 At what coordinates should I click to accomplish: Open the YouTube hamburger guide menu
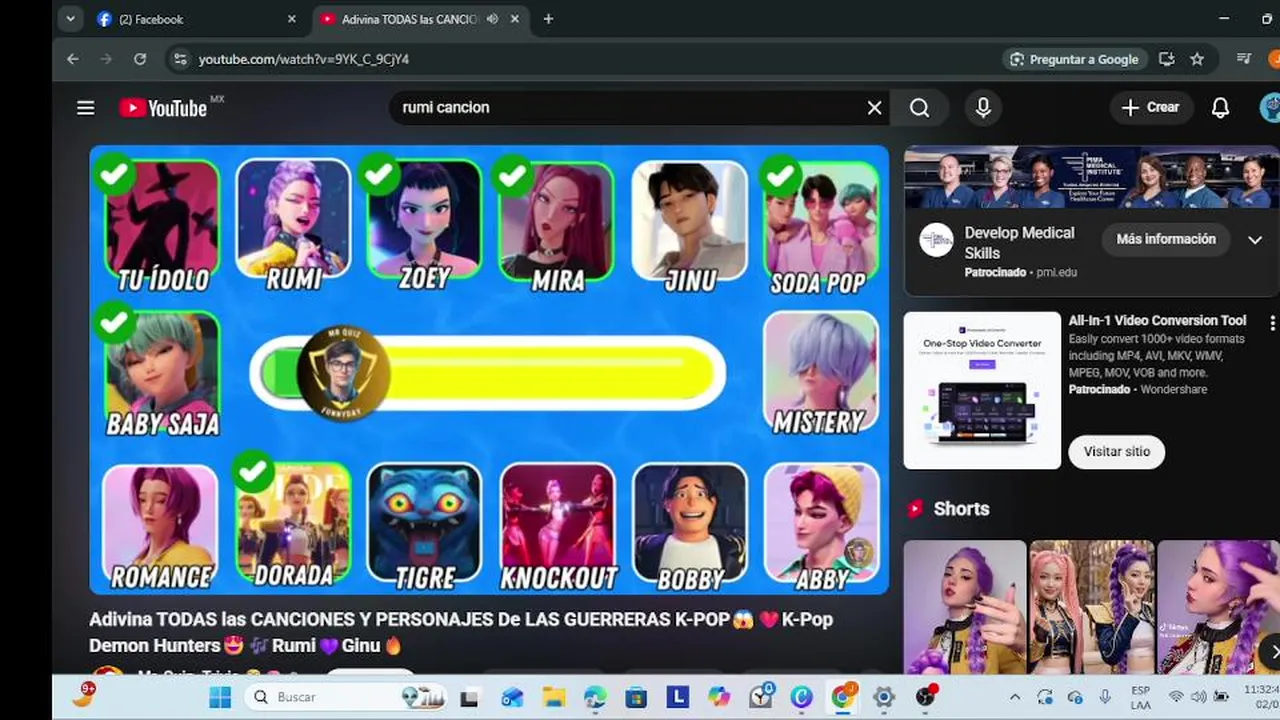coord(86,108)
